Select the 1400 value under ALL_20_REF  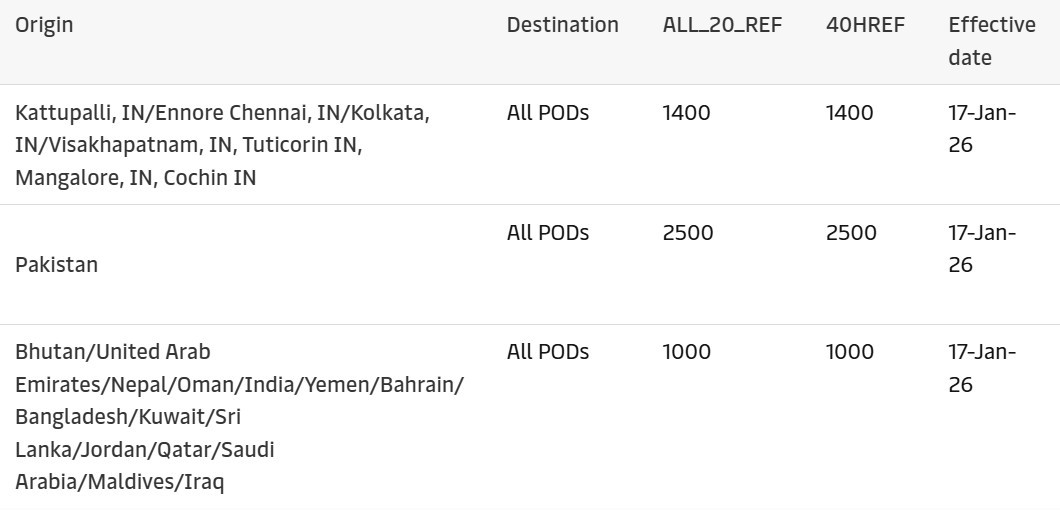686,113
